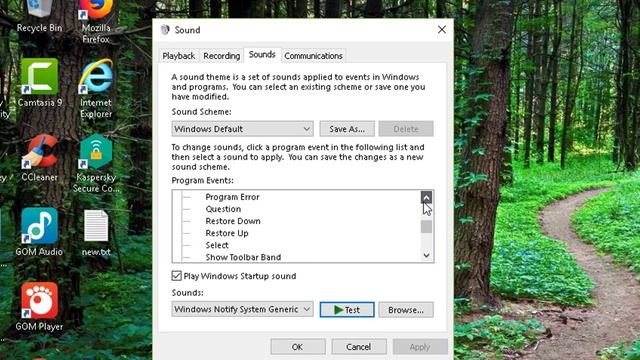
Task: Click the Browse... button
Action: point(406,310)
